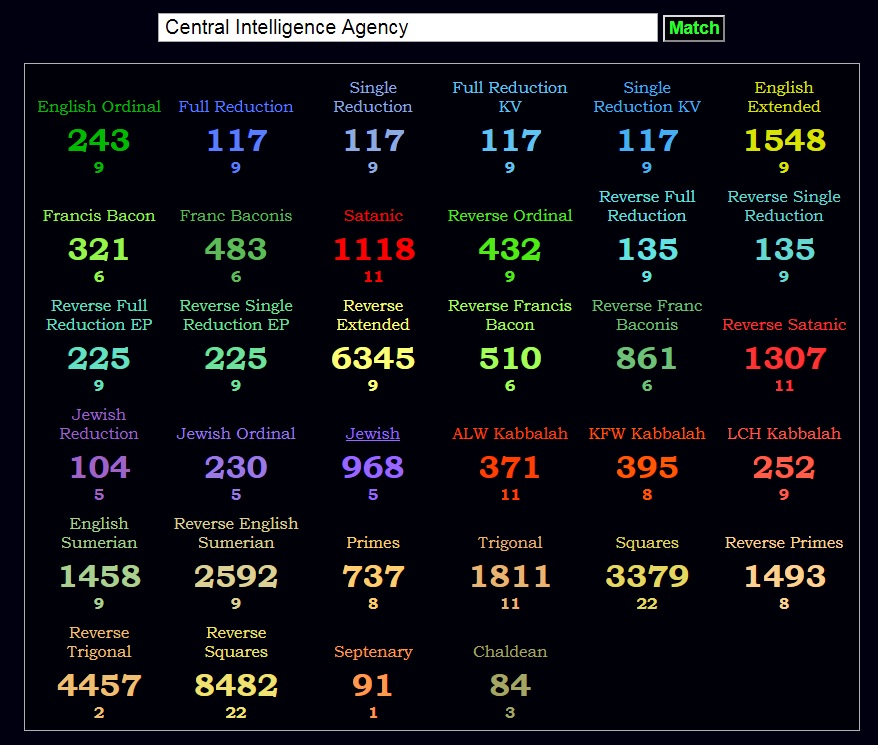Select the Reverse Ordinal cipher label
This screenshot has width=878, height=745.
(x=510, y=216)
